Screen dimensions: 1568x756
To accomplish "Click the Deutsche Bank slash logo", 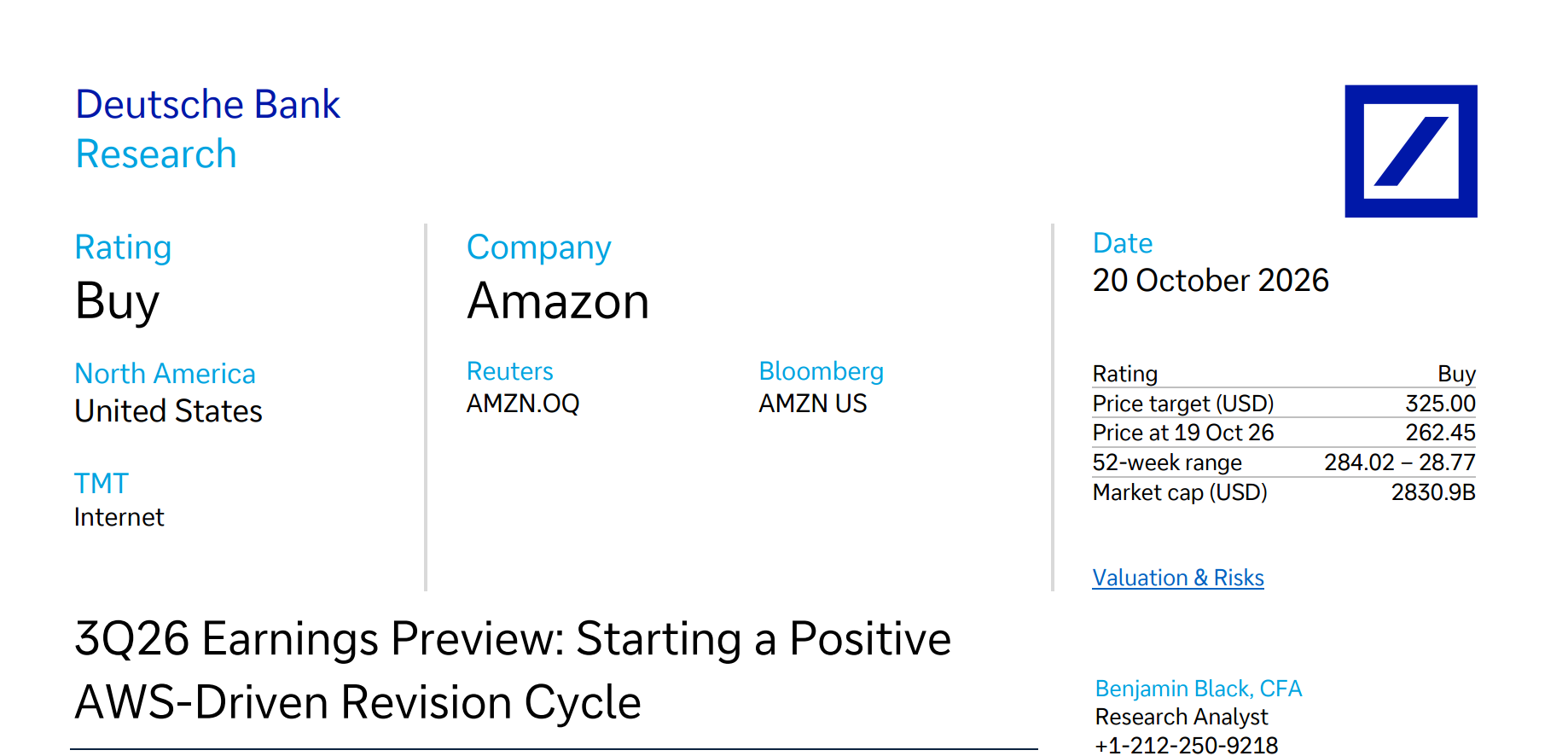I will coord(1411,151).
